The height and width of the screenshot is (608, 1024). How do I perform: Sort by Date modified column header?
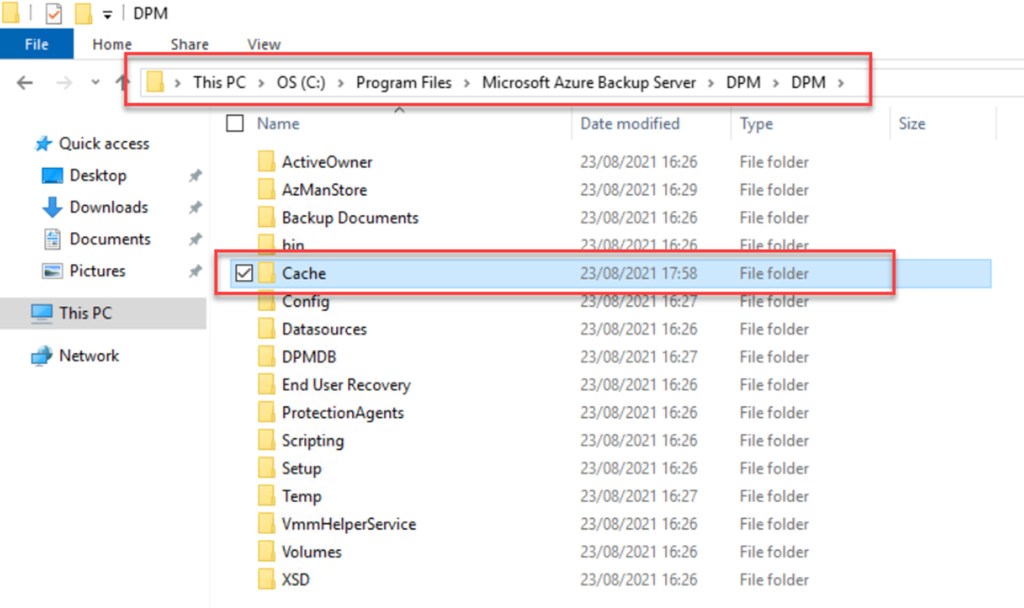tap(629, 124)
